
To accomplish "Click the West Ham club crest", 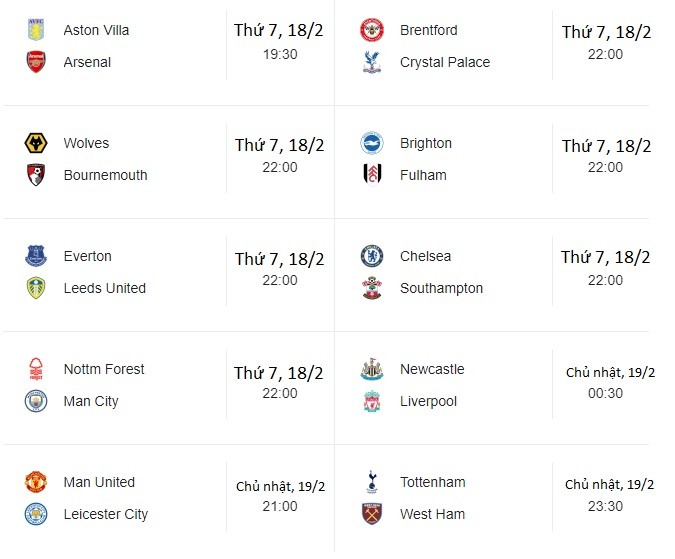I will click(372, 514).
